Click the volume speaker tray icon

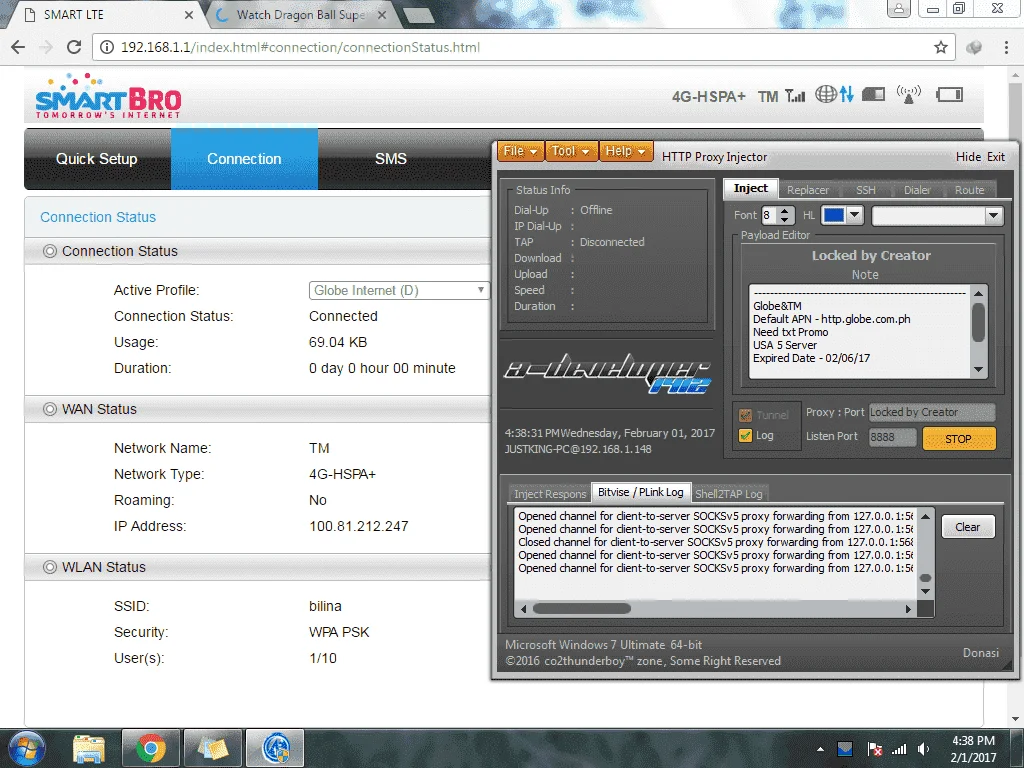pos(923,749)
